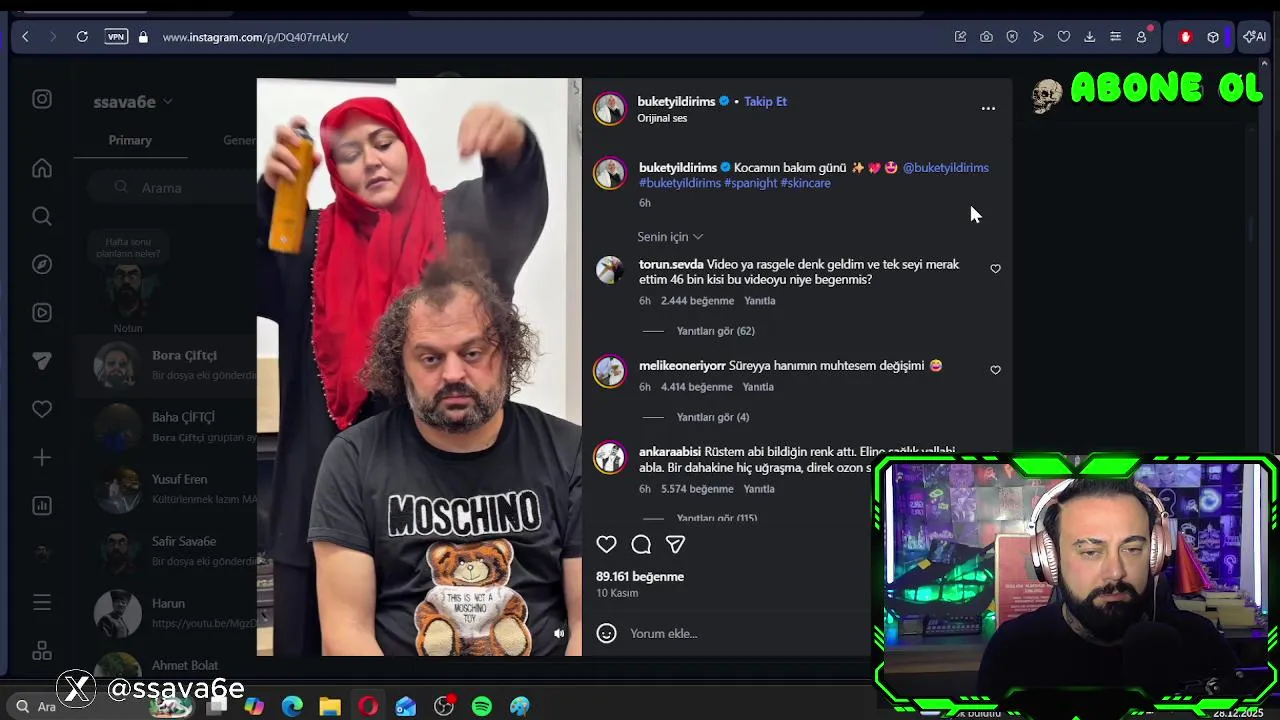The image size is (1280, 720).
Task: Expand the Senin için comment sort dropdown
Action: click(x=670, y=237)
